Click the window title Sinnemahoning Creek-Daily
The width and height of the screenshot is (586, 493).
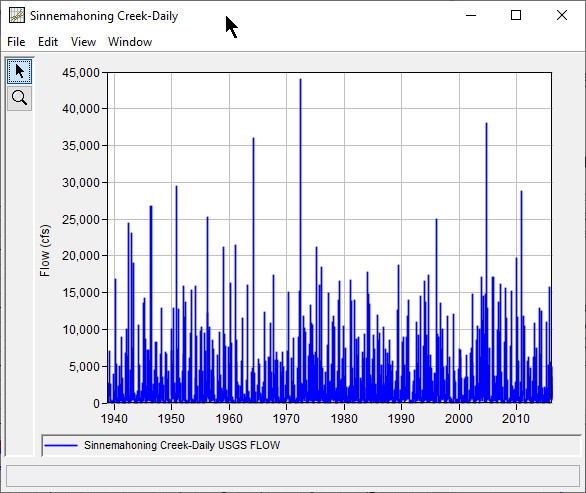(104, 16)
